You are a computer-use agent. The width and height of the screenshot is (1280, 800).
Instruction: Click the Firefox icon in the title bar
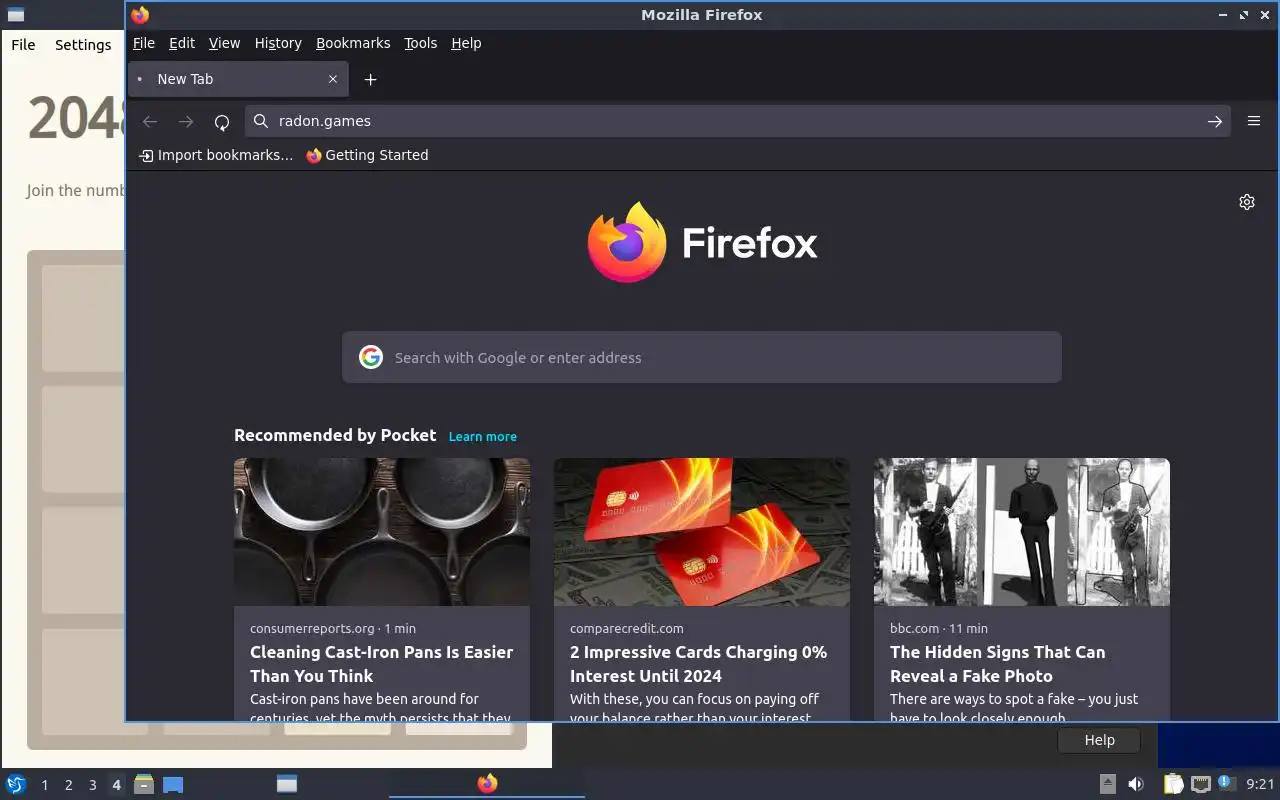point(140,15)
